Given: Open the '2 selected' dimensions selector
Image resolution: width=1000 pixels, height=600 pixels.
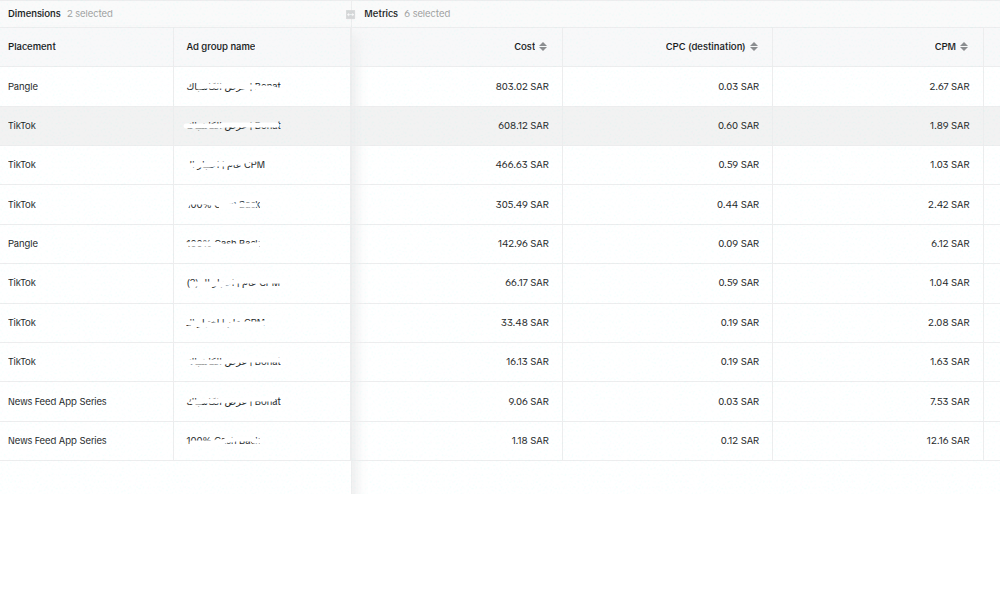Looking at the screenshot, I should click(x=90, y=13).
